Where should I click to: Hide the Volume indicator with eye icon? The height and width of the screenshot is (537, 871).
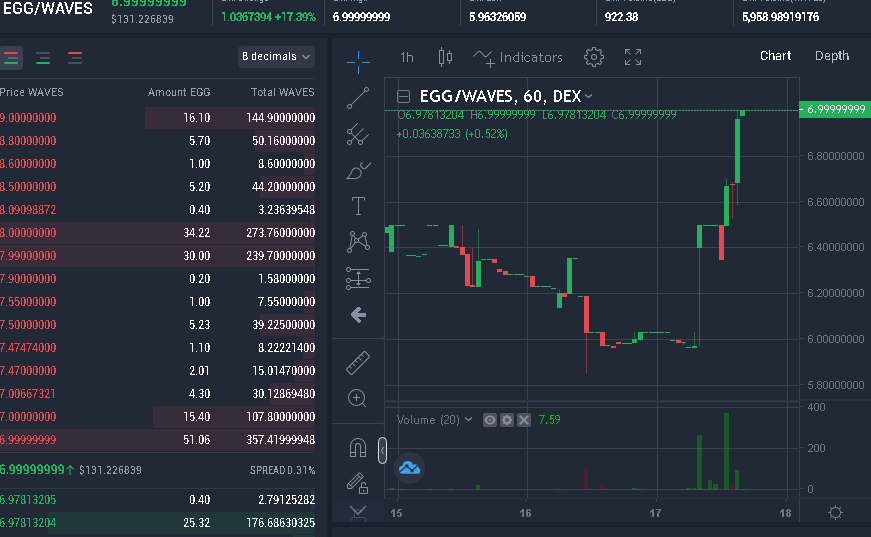(489, 420)
